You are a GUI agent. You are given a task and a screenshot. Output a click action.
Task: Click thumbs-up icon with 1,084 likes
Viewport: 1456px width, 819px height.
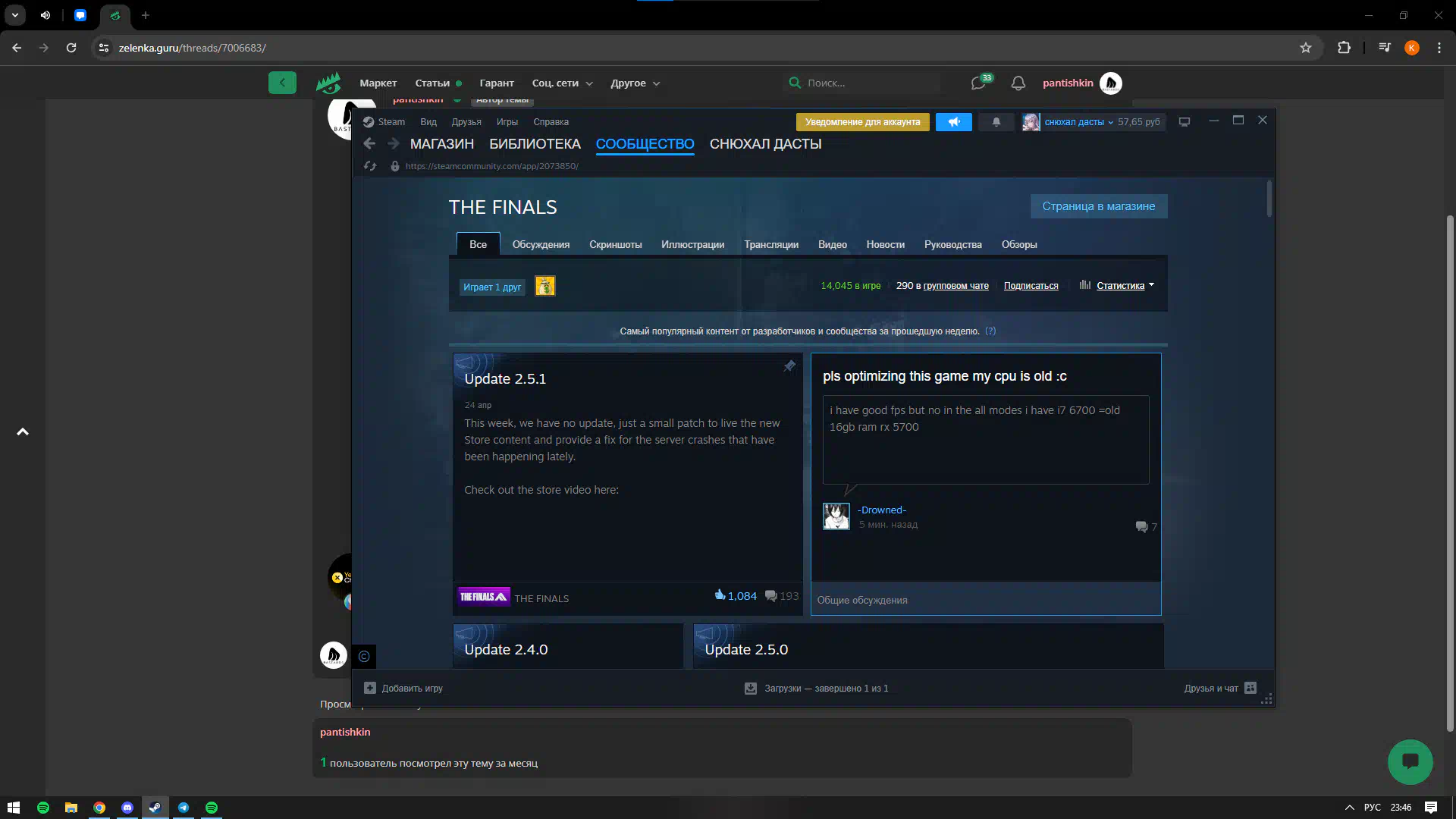click(720, 595)
